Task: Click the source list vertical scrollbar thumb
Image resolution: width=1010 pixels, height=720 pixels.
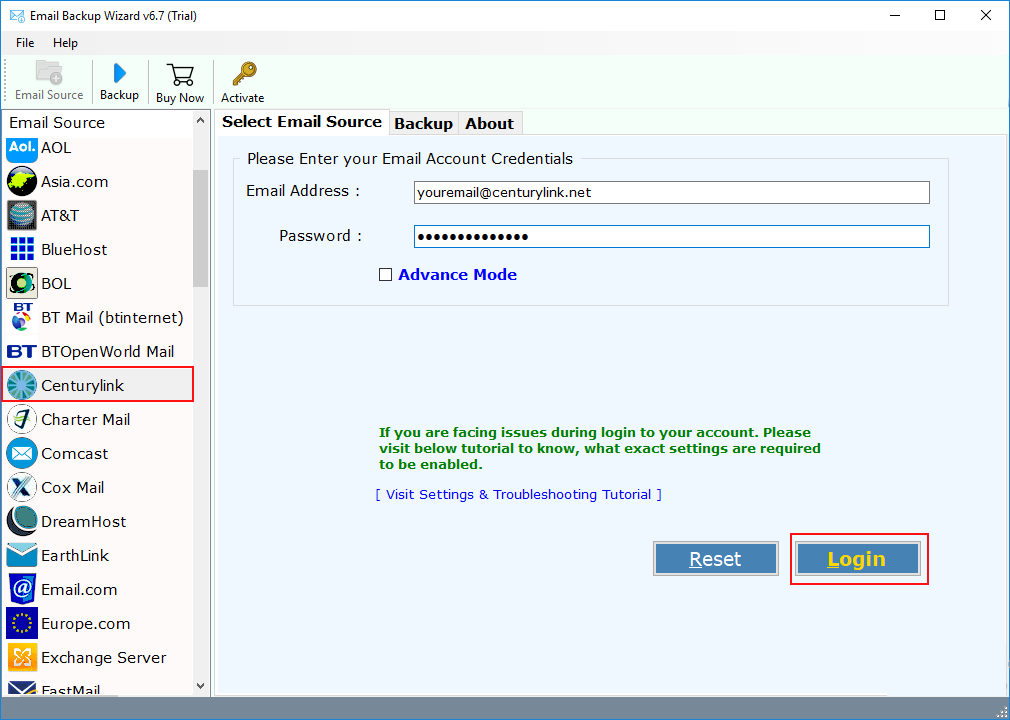Action: [200, 229]
